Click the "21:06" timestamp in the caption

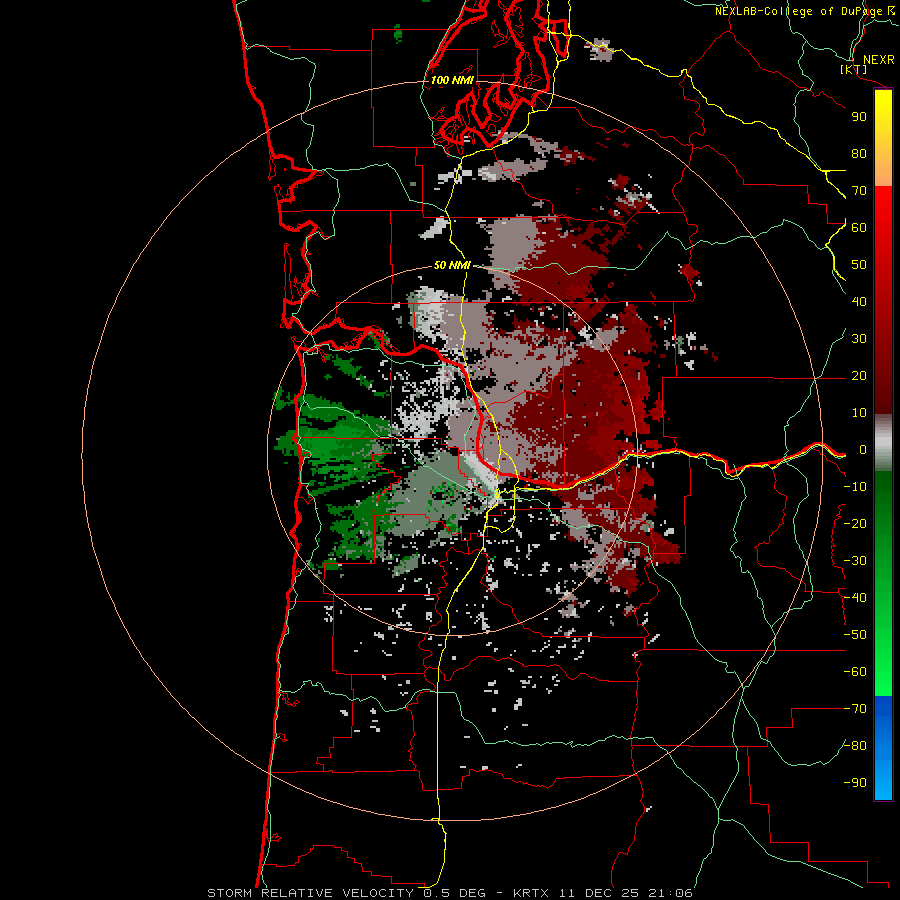point(670,893)
